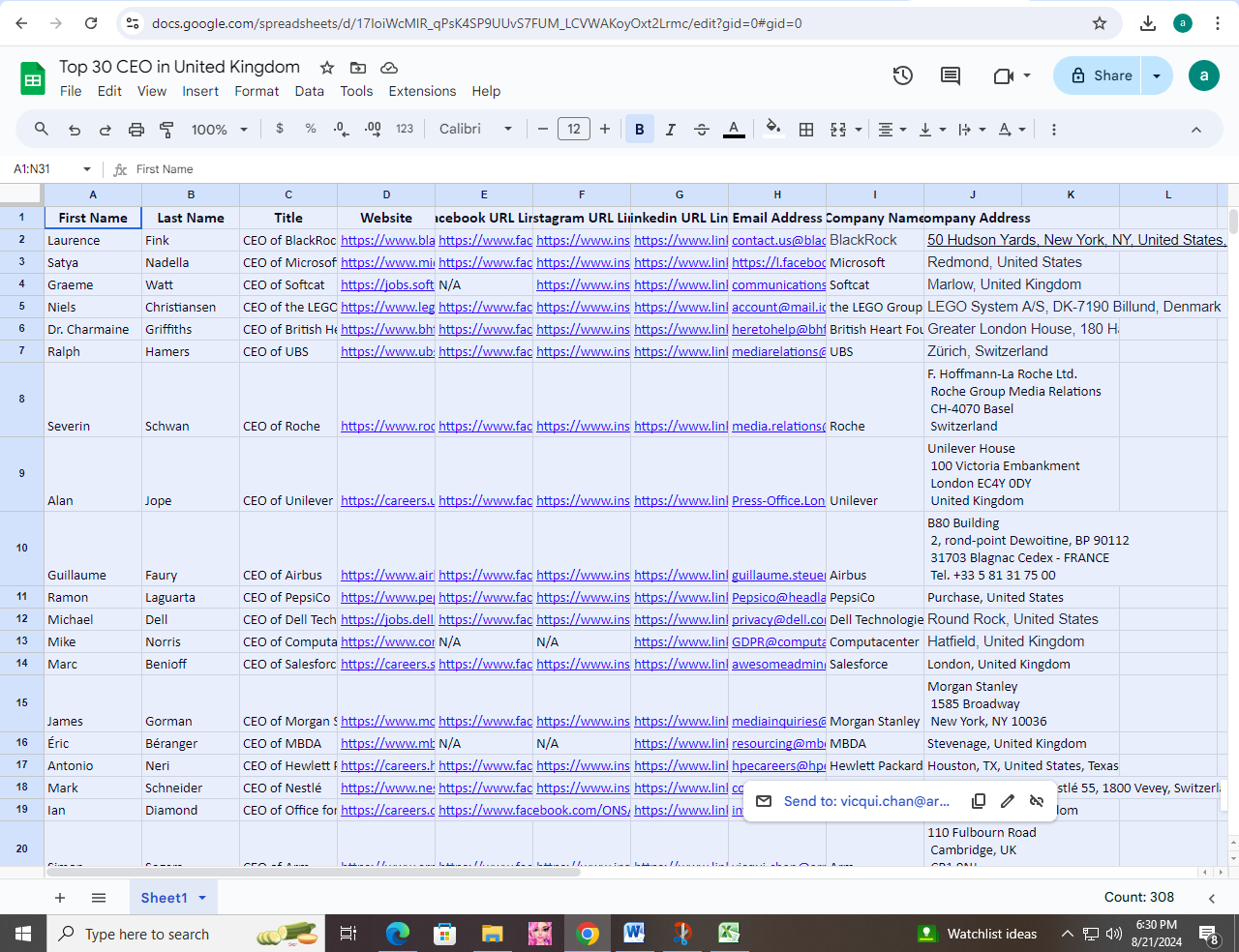Toggle italic formatting
This screenshot has width=1239, height=952.
(x=670, y=129)
